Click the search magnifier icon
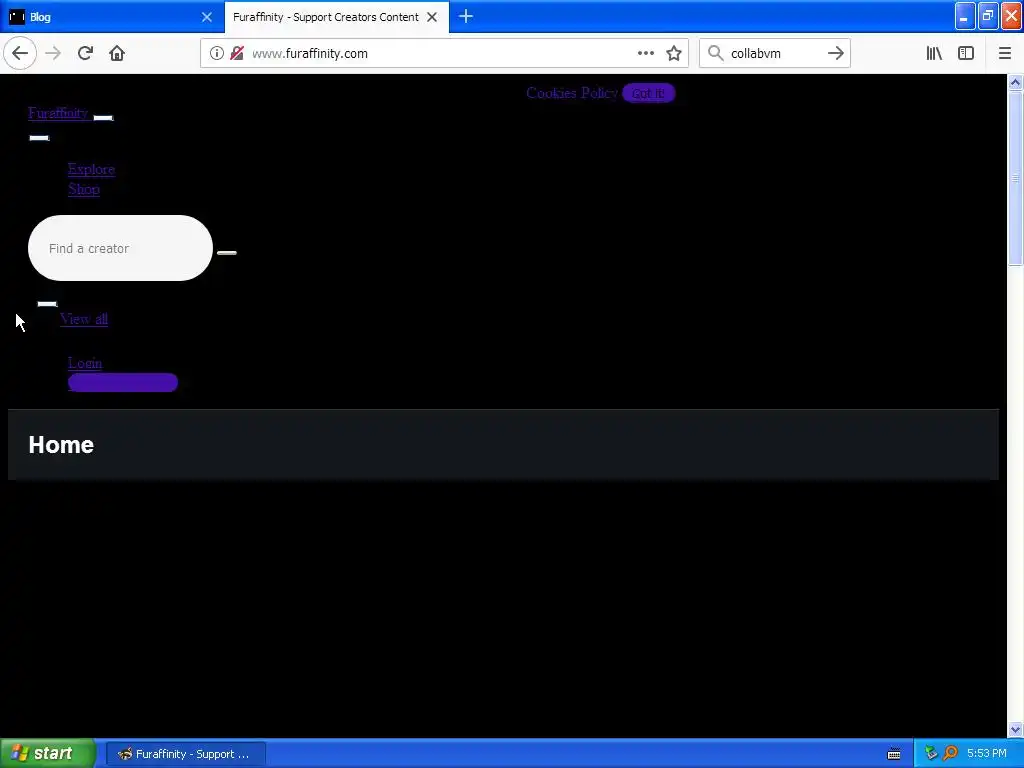 716,53
